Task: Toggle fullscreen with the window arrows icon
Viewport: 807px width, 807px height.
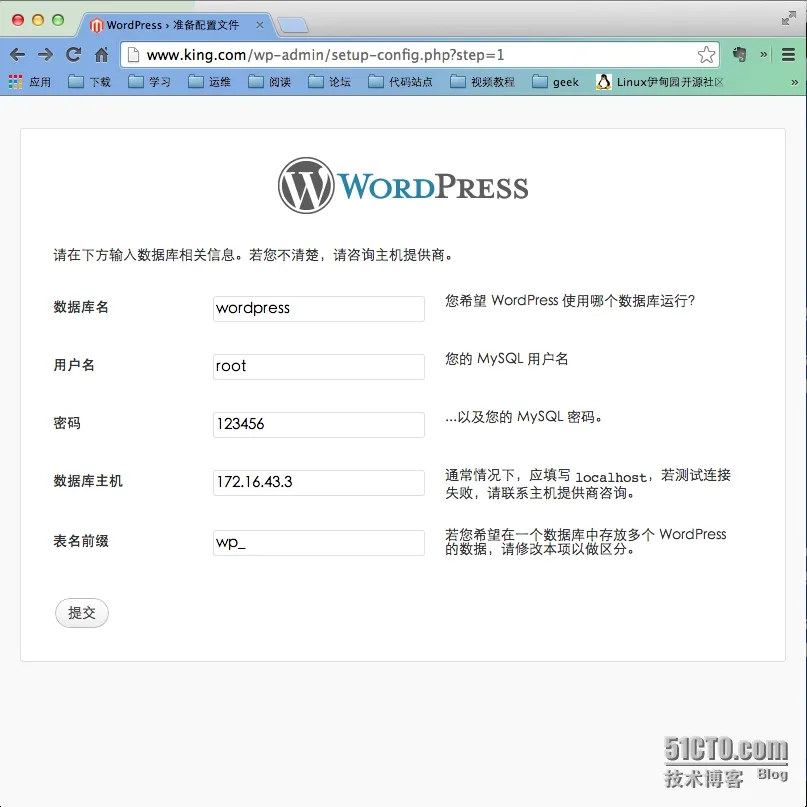Action: [x=788, y=19]
